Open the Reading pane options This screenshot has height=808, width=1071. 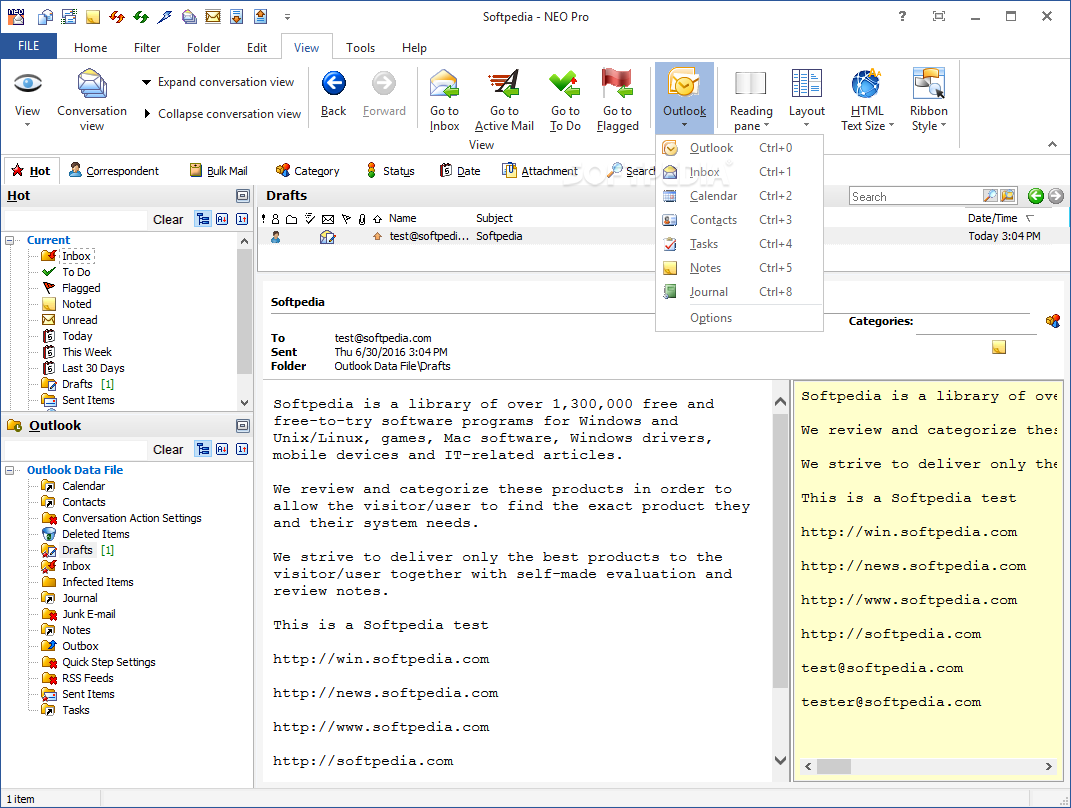point(751,100)
